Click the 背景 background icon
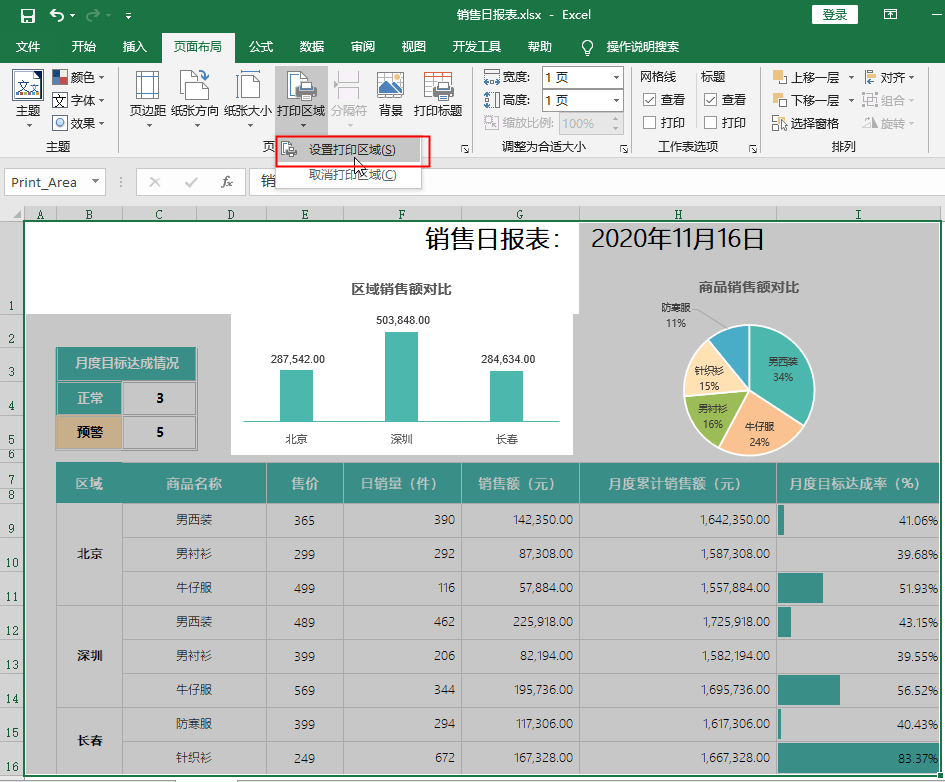 [x=391, y=85]
